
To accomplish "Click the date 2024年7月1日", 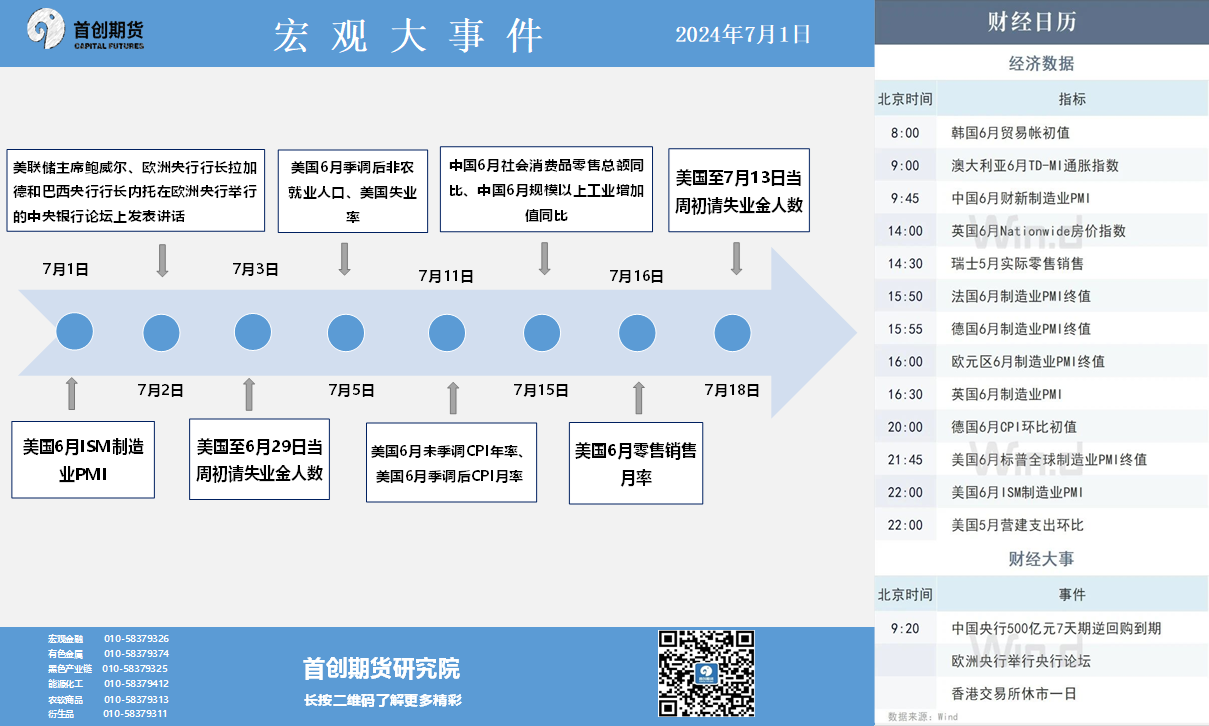I will [x=742, y=34].
